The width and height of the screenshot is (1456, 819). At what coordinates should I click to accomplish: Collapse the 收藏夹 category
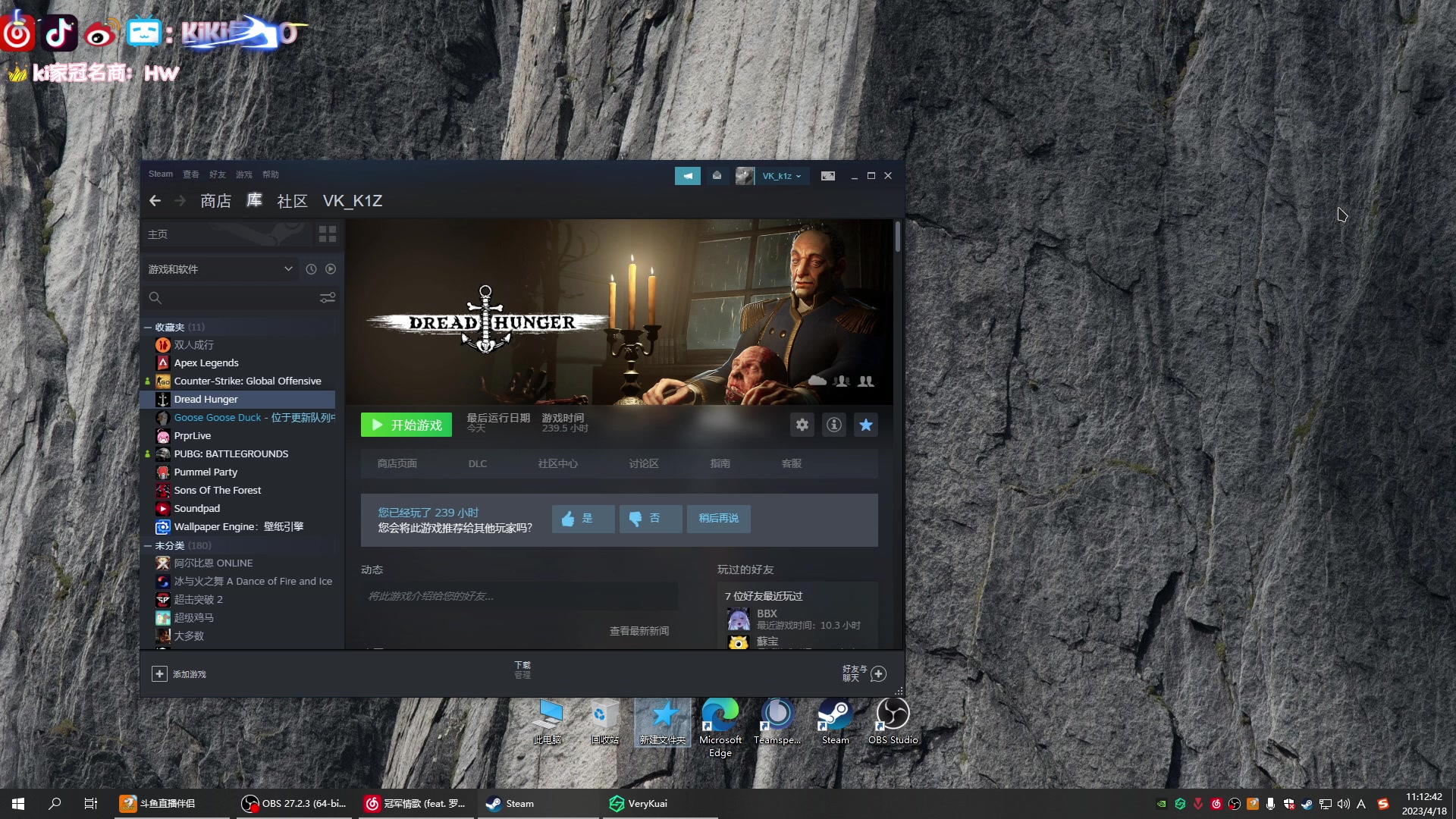tap(148, 328)
